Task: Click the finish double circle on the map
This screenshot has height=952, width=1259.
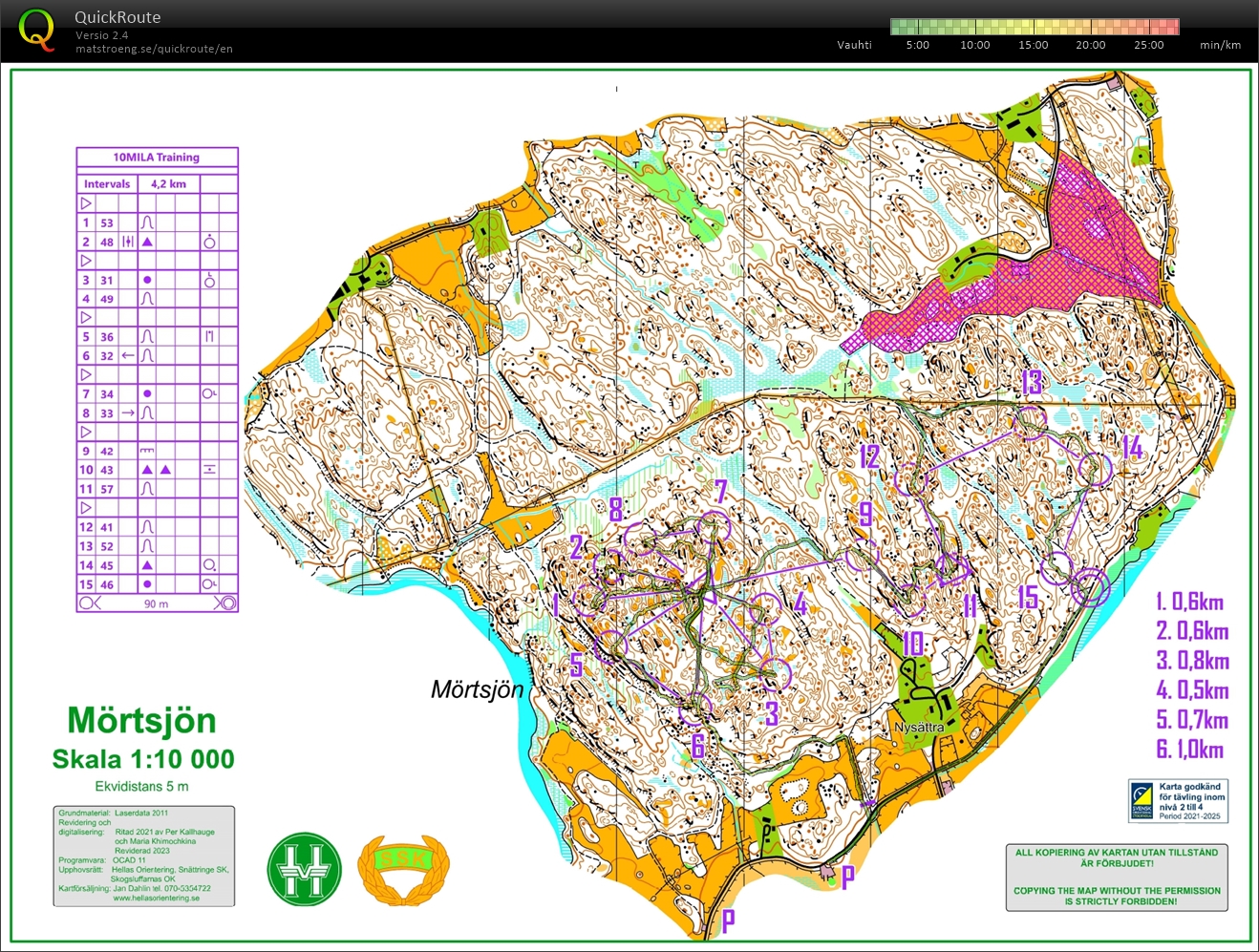Action: pyautogui.click(x=1089, y=587)
